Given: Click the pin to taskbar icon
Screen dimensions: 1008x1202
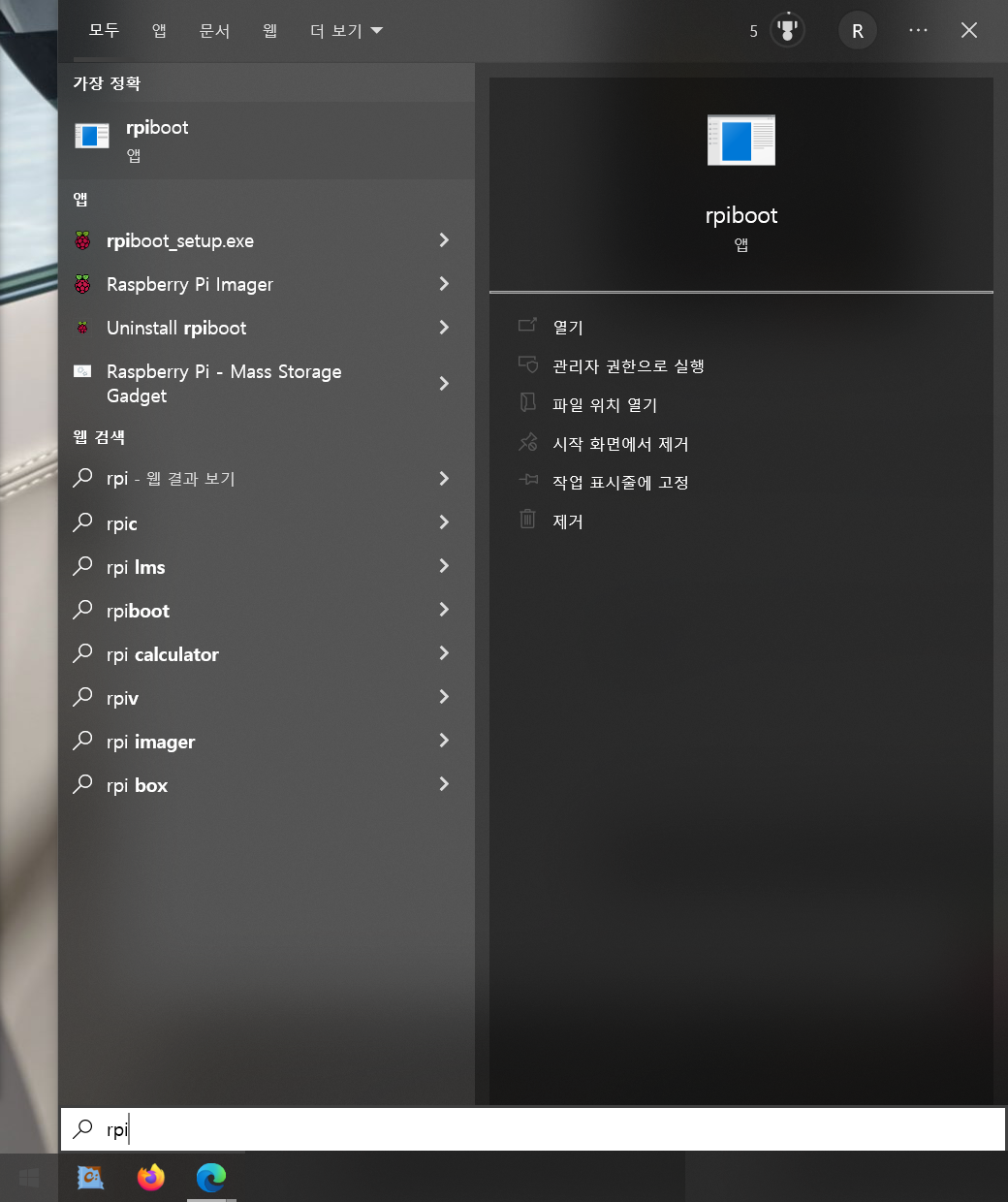Looking at the screenshot, I should (x=527, y=480).
